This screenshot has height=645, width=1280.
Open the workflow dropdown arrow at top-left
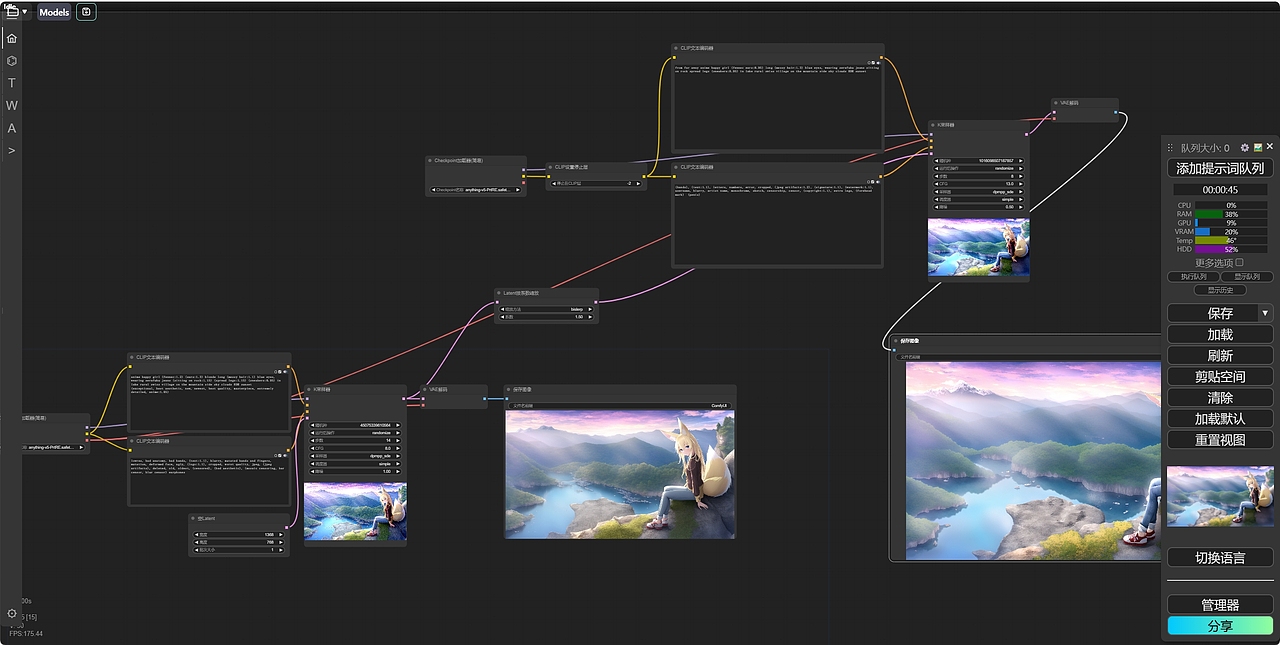point(24,12)
